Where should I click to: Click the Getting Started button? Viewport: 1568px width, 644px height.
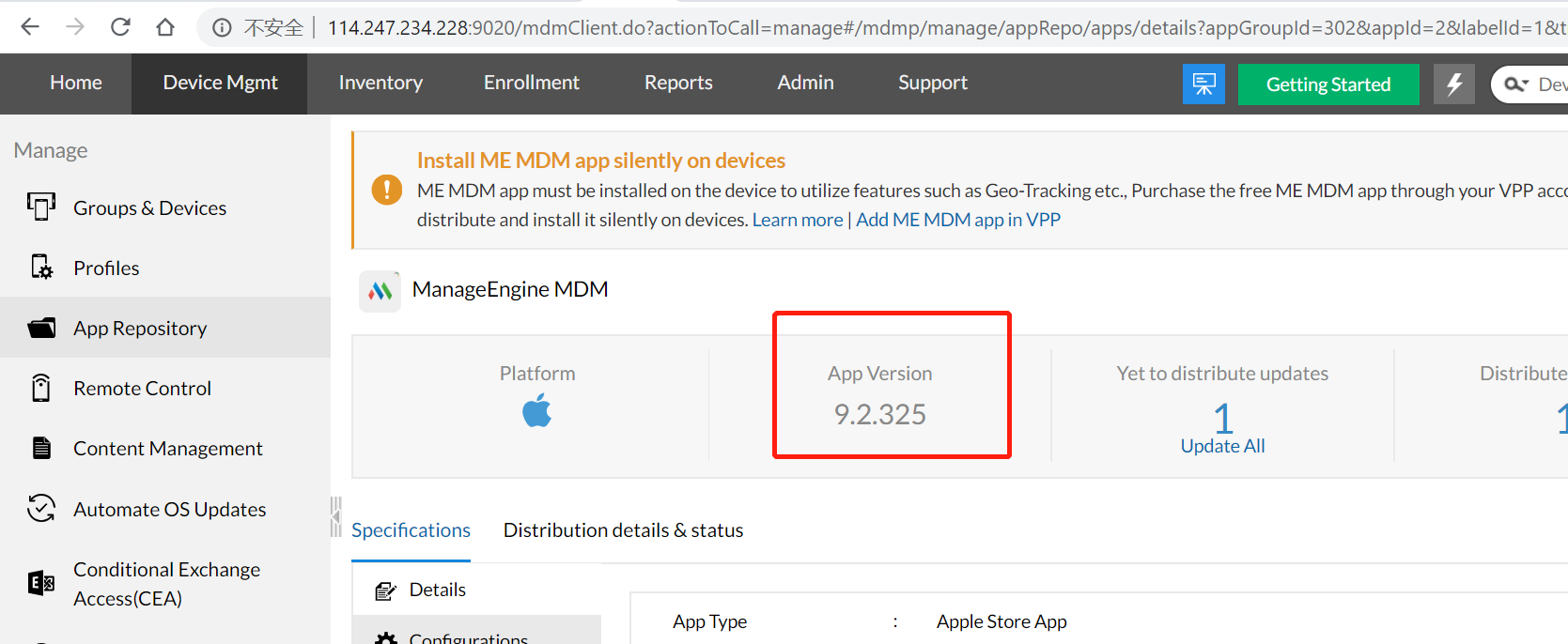click(x=1328, y=84)
